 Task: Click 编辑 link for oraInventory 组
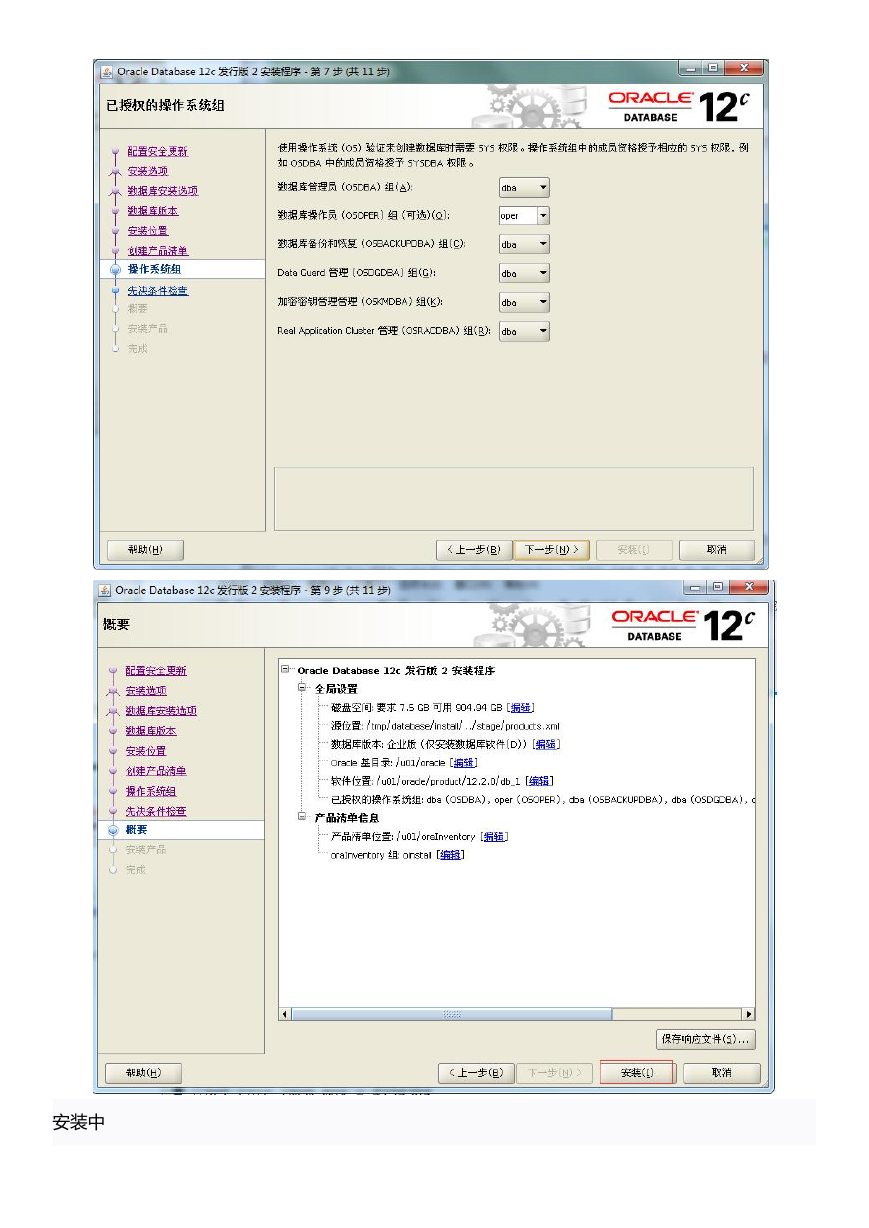click(451, 855)
